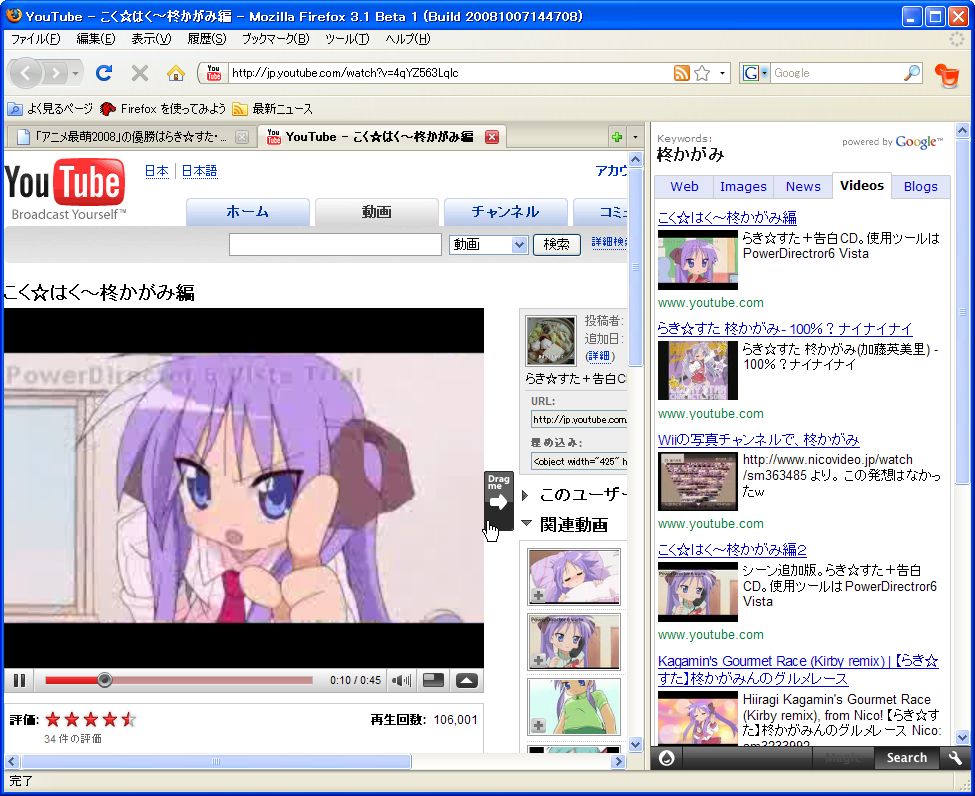Collapse the 関連動画 section triangle
The image size is (975, 796).
(x=526, y=524)
